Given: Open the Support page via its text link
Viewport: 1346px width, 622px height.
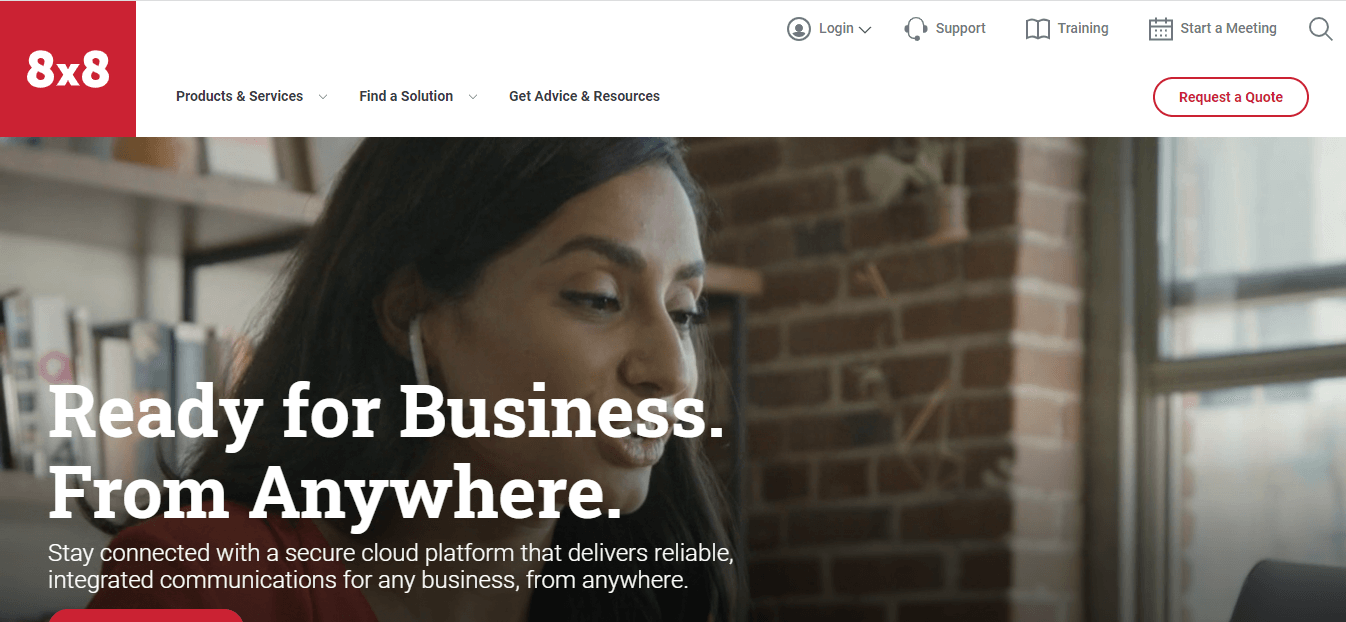Looking at the screenshot, I should (x=958, y=28).
